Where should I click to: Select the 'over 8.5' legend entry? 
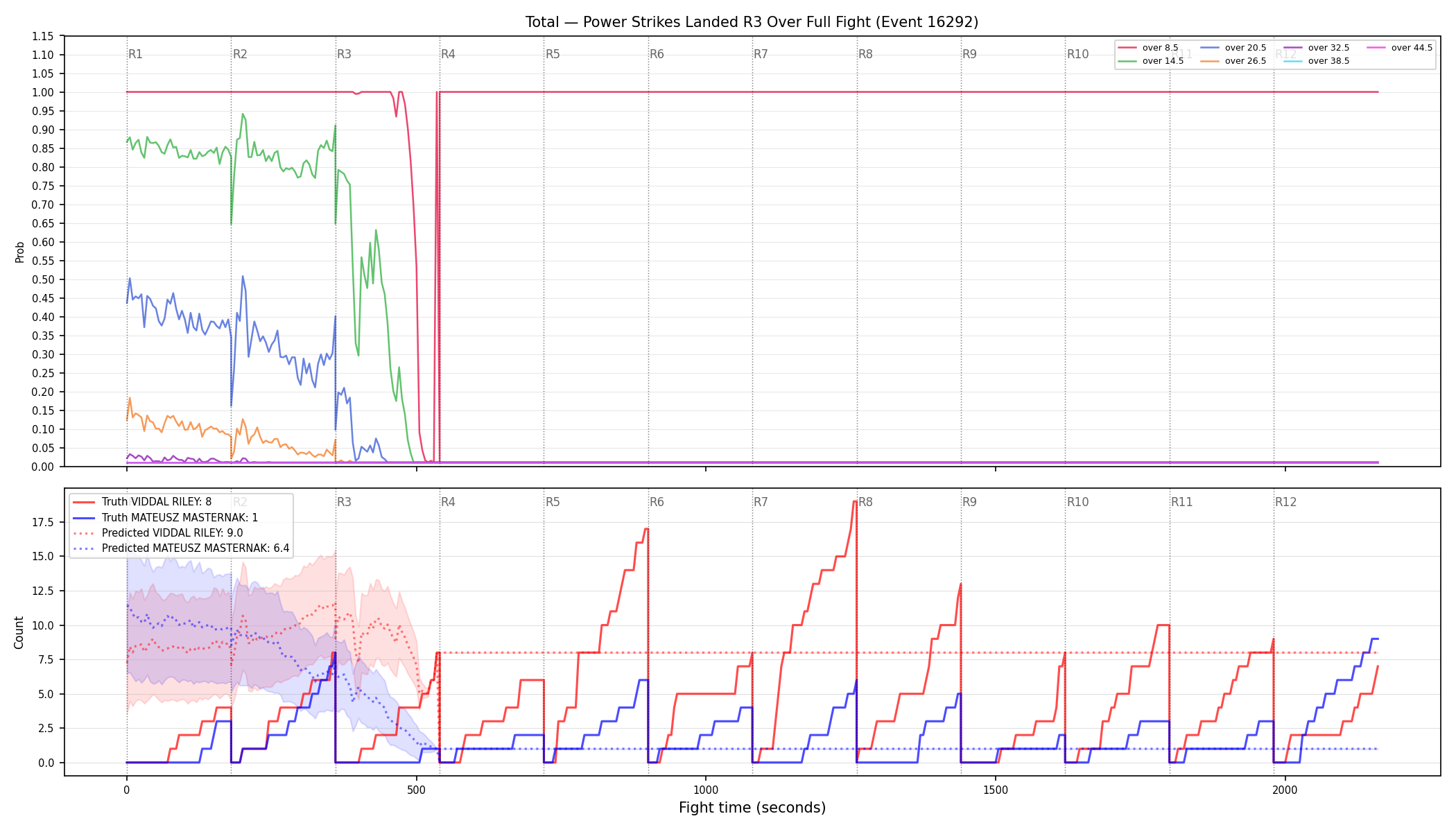pos(1148,48)
